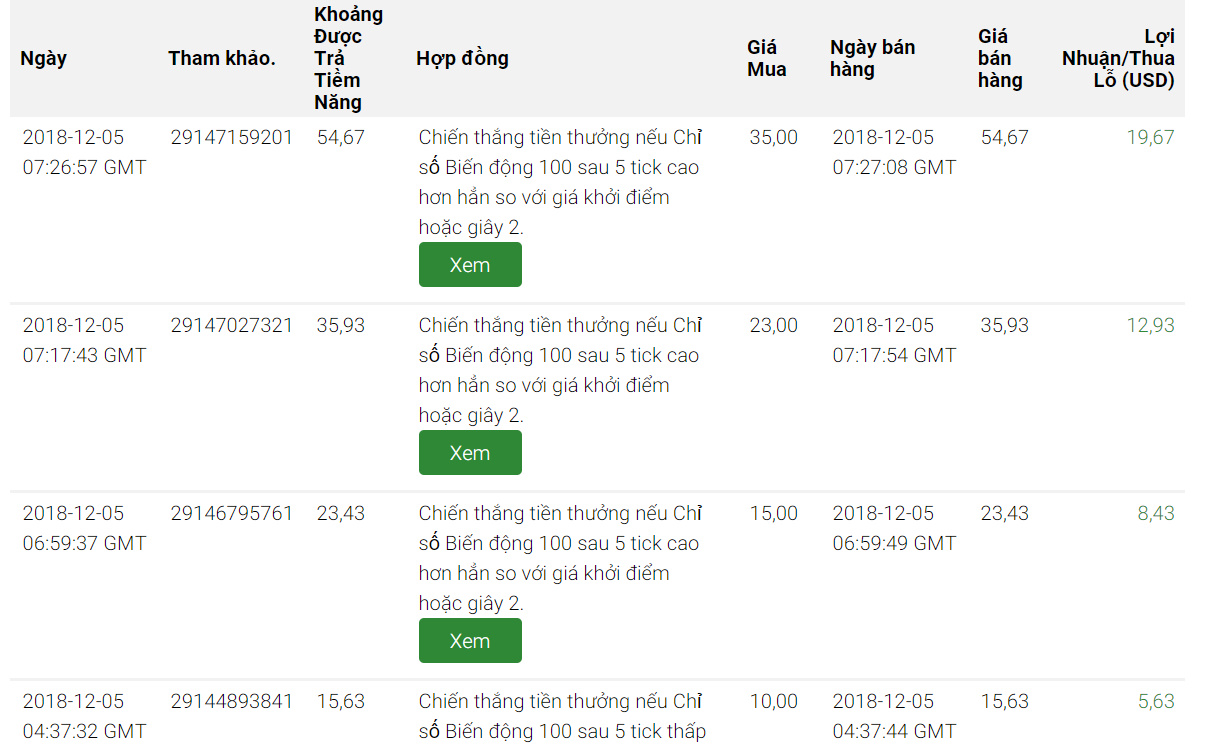Click the Xem button for reference 29147159201
The height and width of the screenshot is (746, 1218).
(x=470, y=265)
